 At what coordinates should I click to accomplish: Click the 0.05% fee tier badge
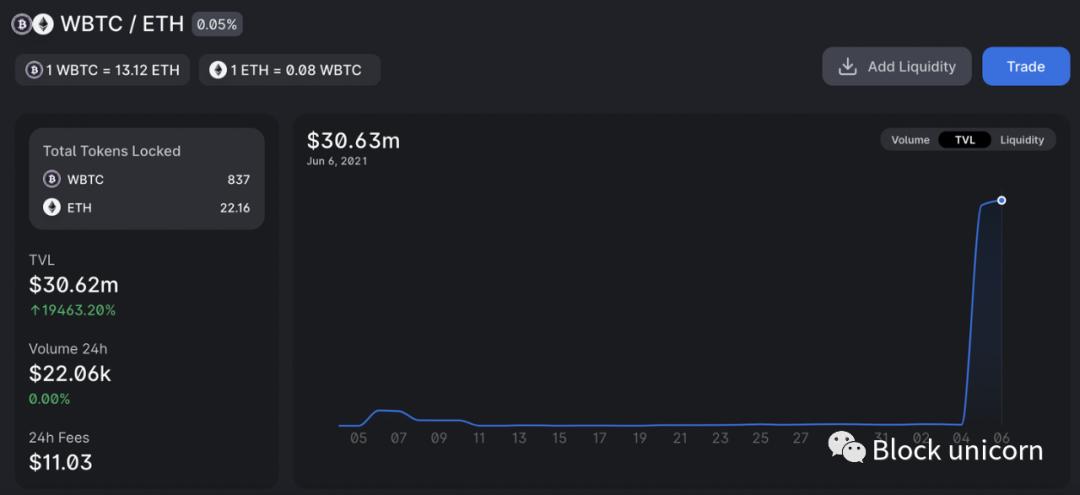point(217,24)
